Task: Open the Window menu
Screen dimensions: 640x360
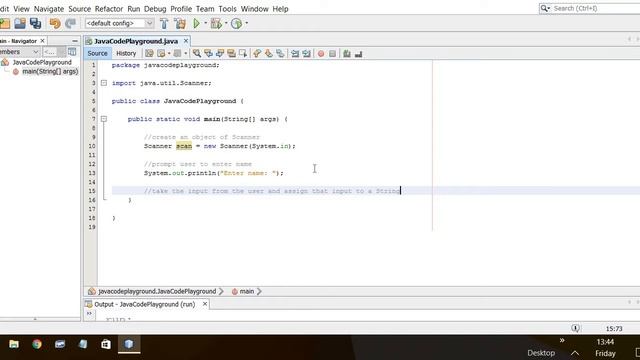Action: point(254,9)
